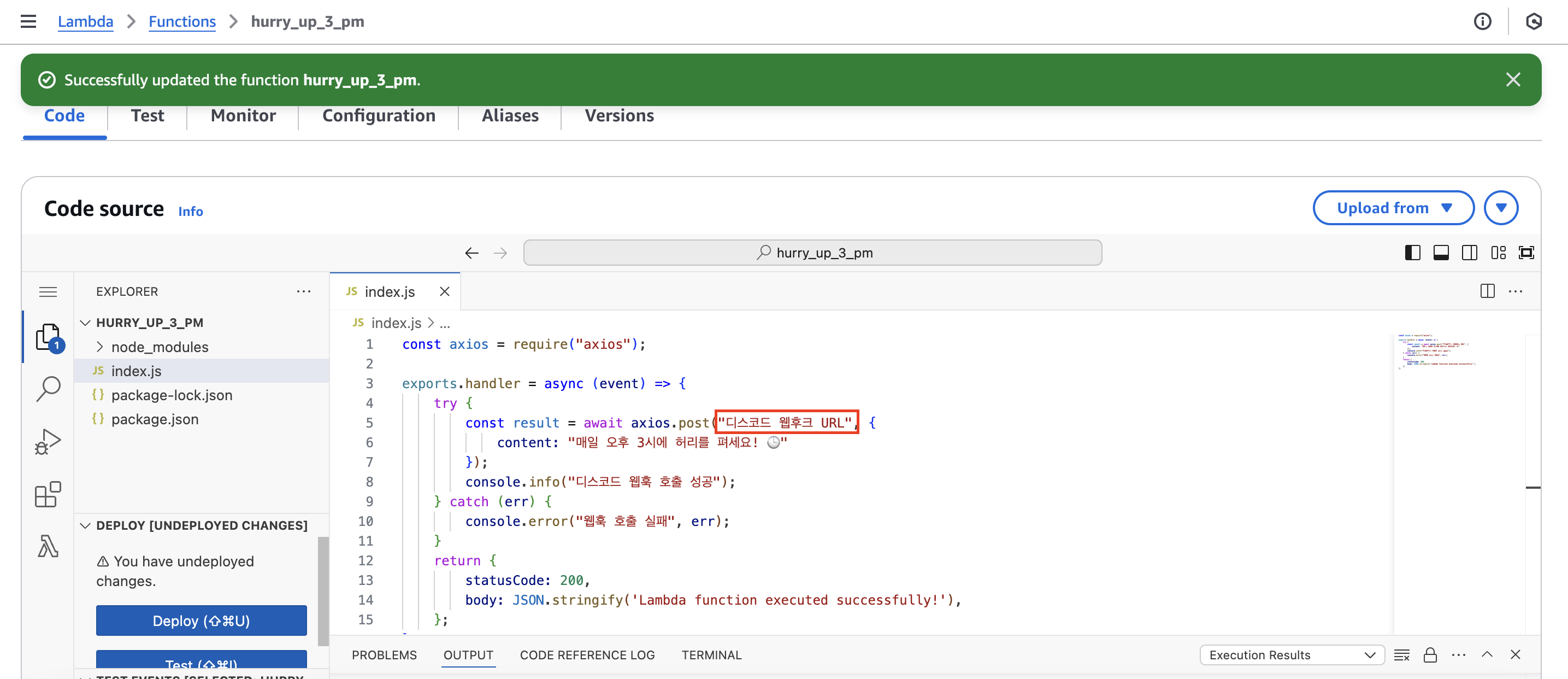Clear output panel icon

1401,654
